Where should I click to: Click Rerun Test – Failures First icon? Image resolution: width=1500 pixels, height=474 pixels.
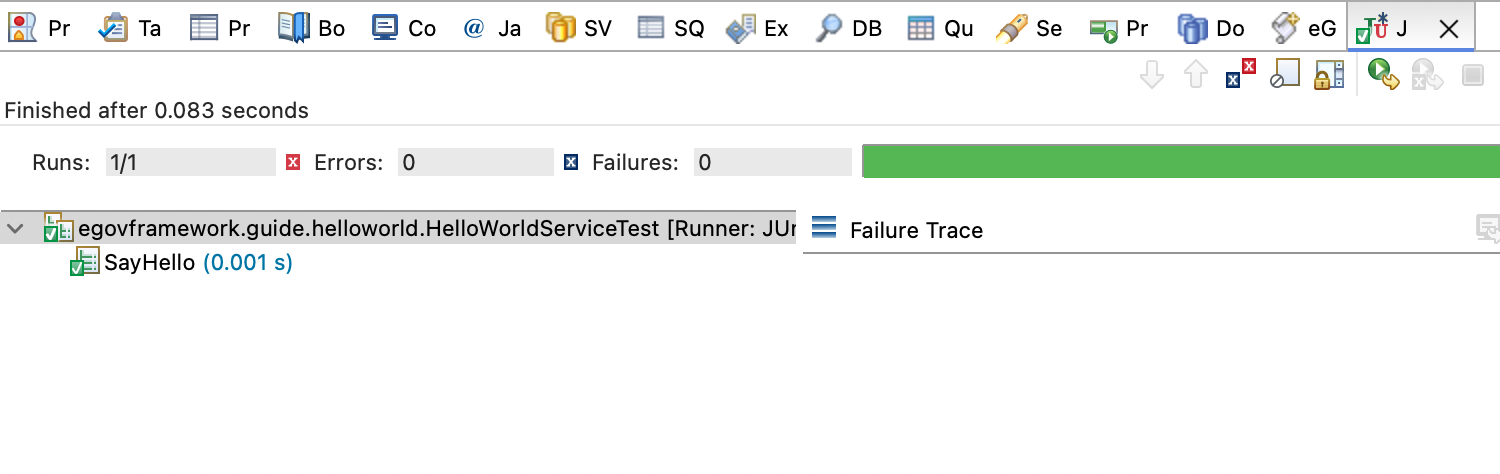[x=1427, y=75]
